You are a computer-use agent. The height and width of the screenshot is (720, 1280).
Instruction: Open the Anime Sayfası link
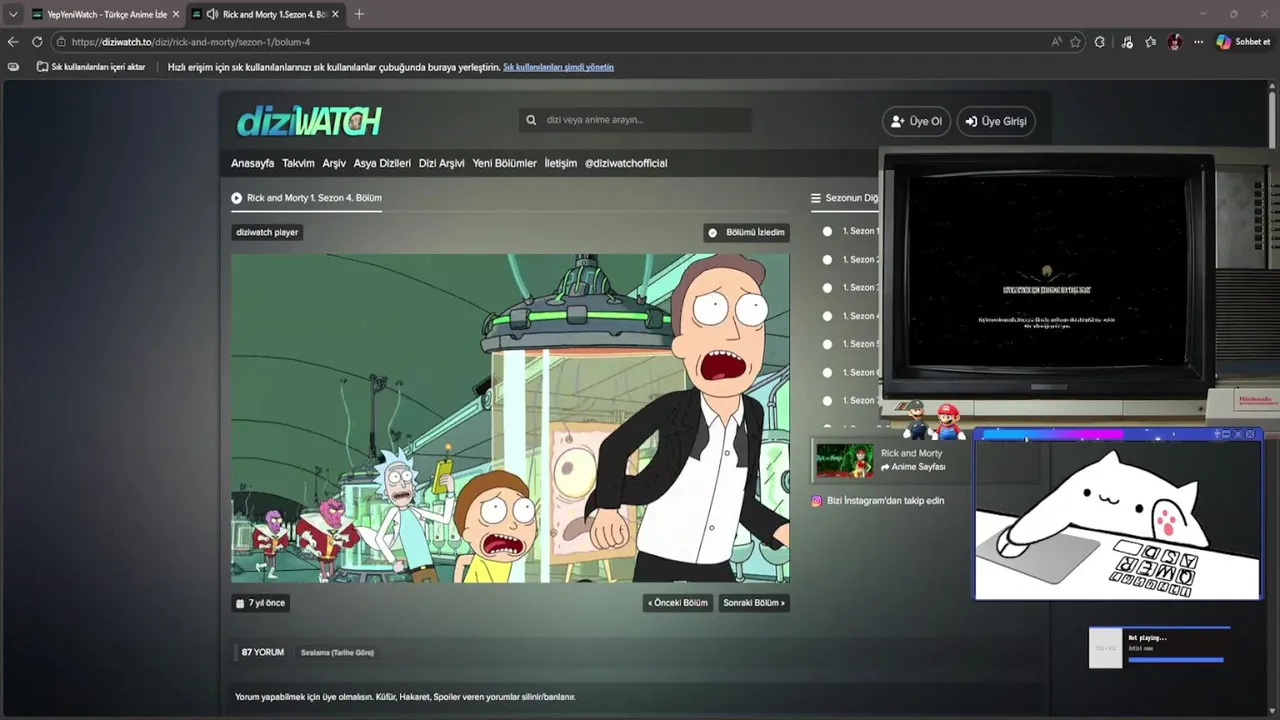point(913,467)
